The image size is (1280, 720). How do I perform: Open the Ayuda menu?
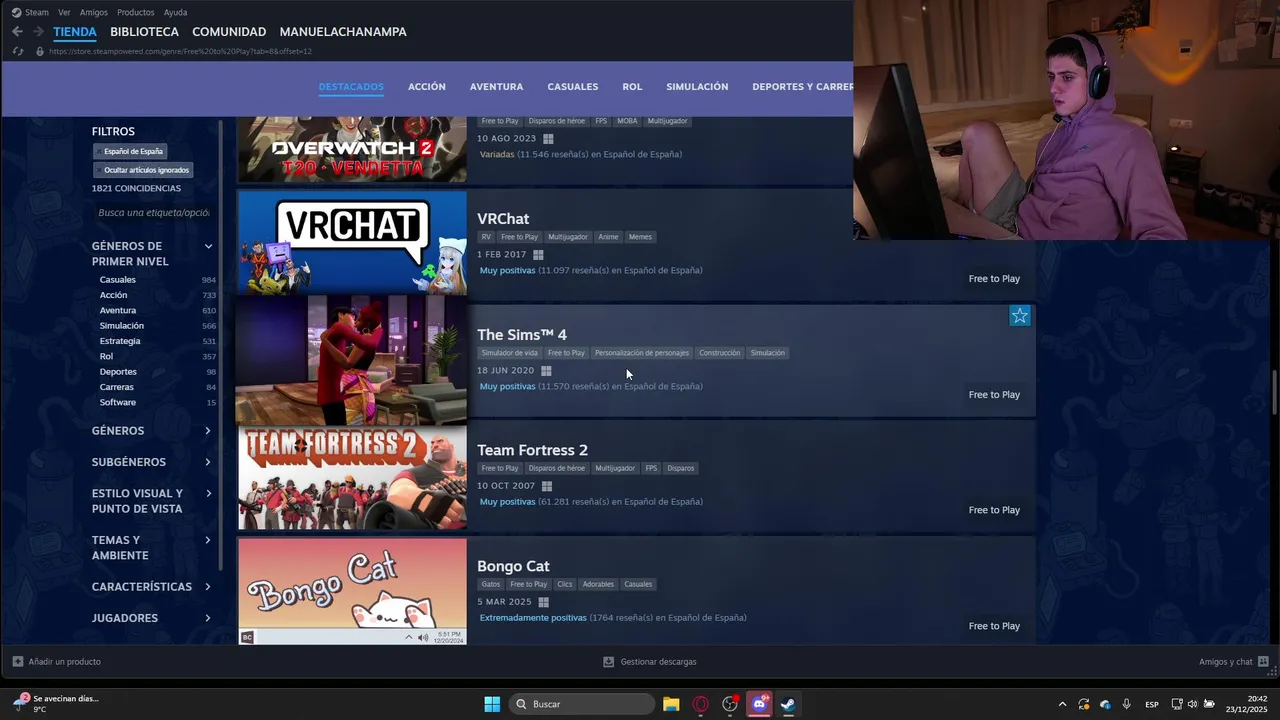coord(175,12)
